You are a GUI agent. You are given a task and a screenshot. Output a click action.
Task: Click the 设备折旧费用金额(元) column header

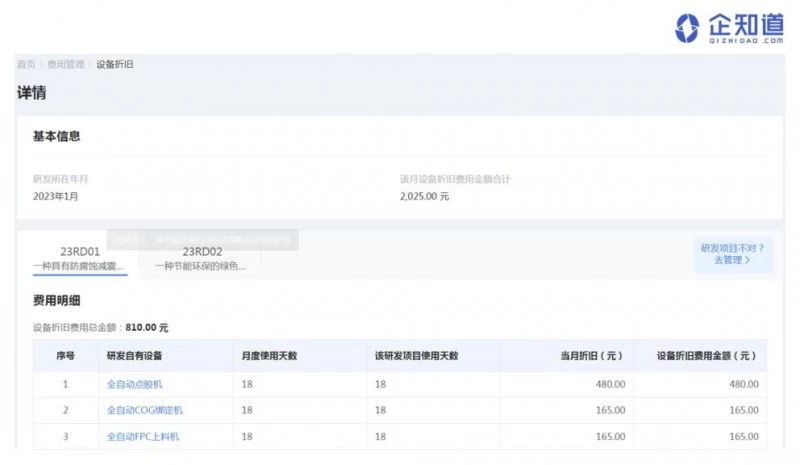707,356
